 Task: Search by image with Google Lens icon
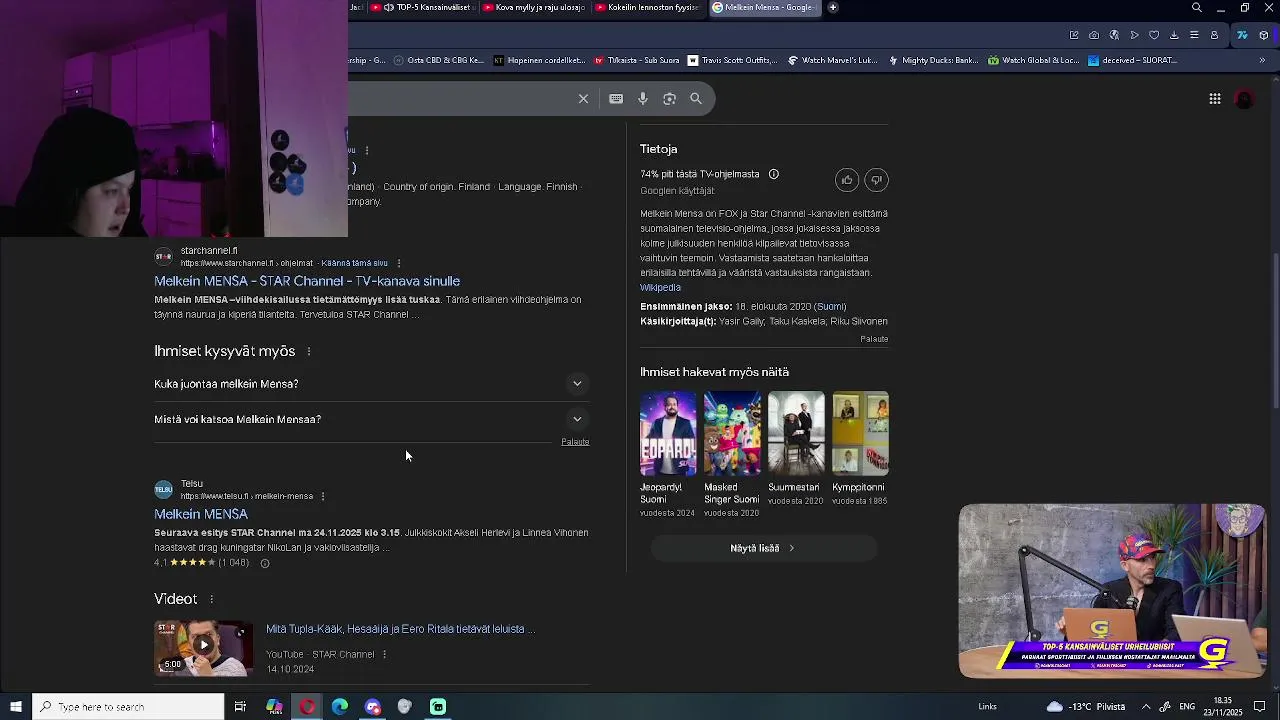click(x=669, y=99)
